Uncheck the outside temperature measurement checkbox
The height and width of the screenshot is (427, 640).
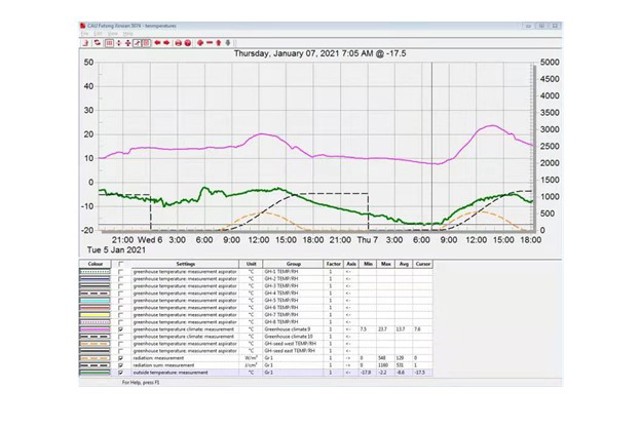121,373
